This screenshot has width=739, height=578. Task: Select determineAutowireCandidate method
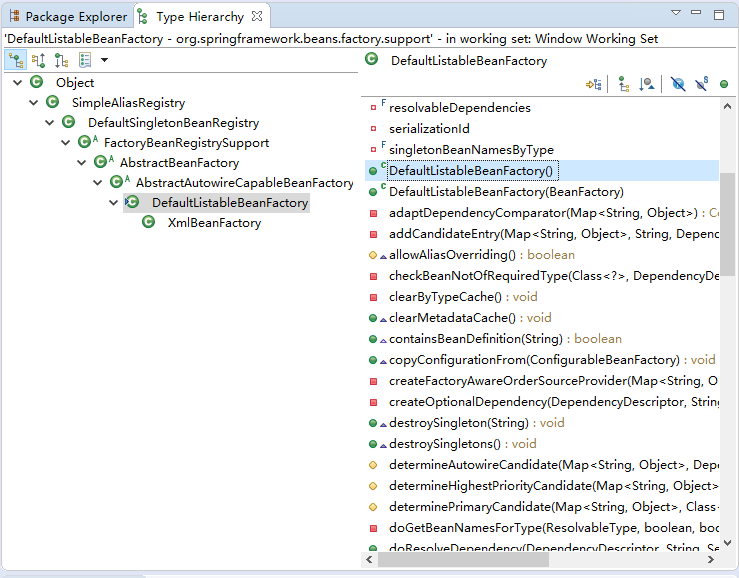point(554,465)
